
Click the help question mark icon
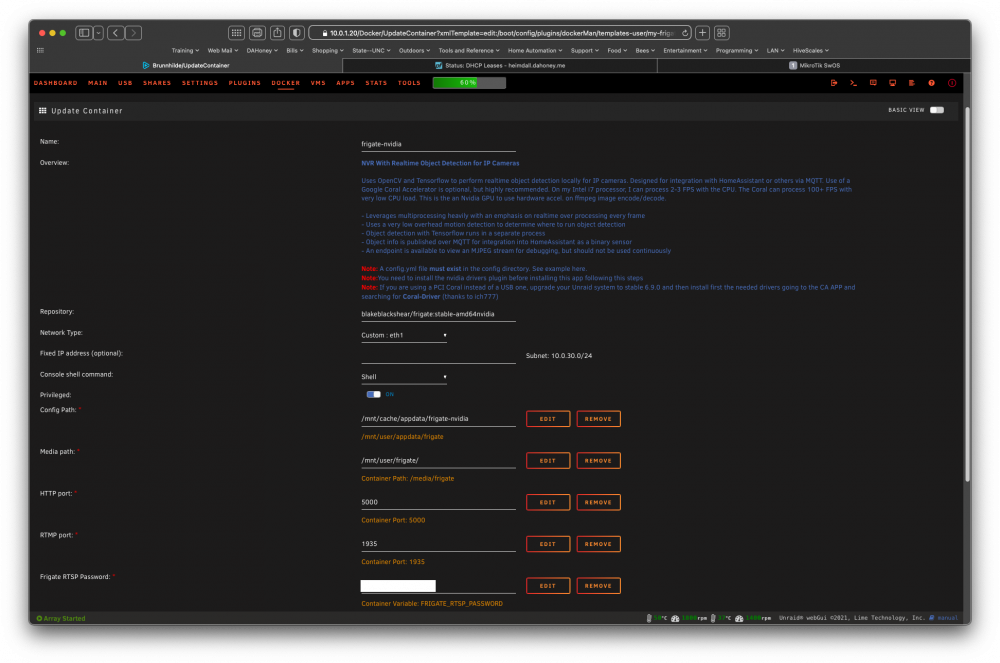click(x=932, y=83)
